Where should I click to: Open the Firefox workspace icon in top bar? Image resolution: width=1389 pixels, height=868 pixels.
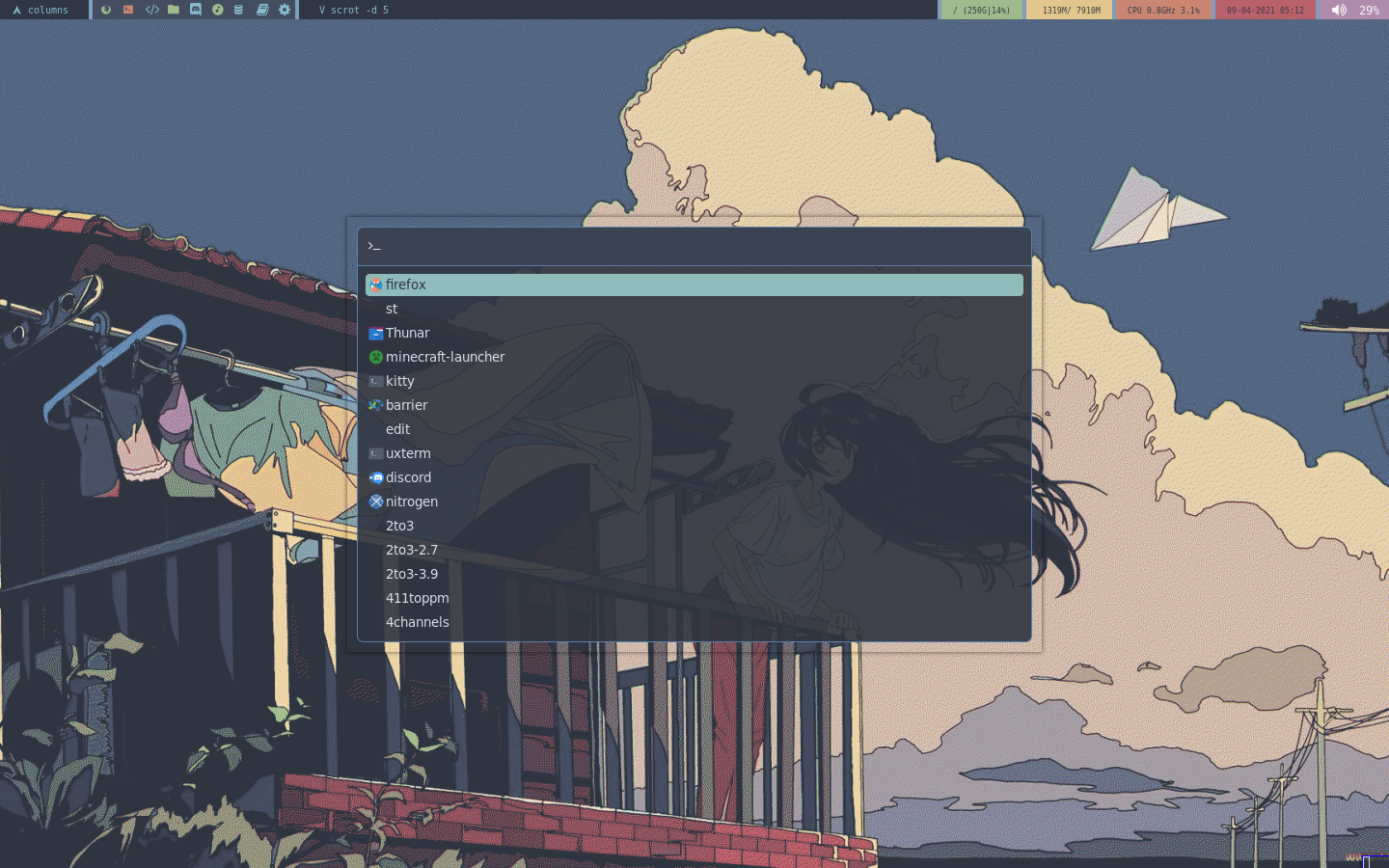[106, 10]
